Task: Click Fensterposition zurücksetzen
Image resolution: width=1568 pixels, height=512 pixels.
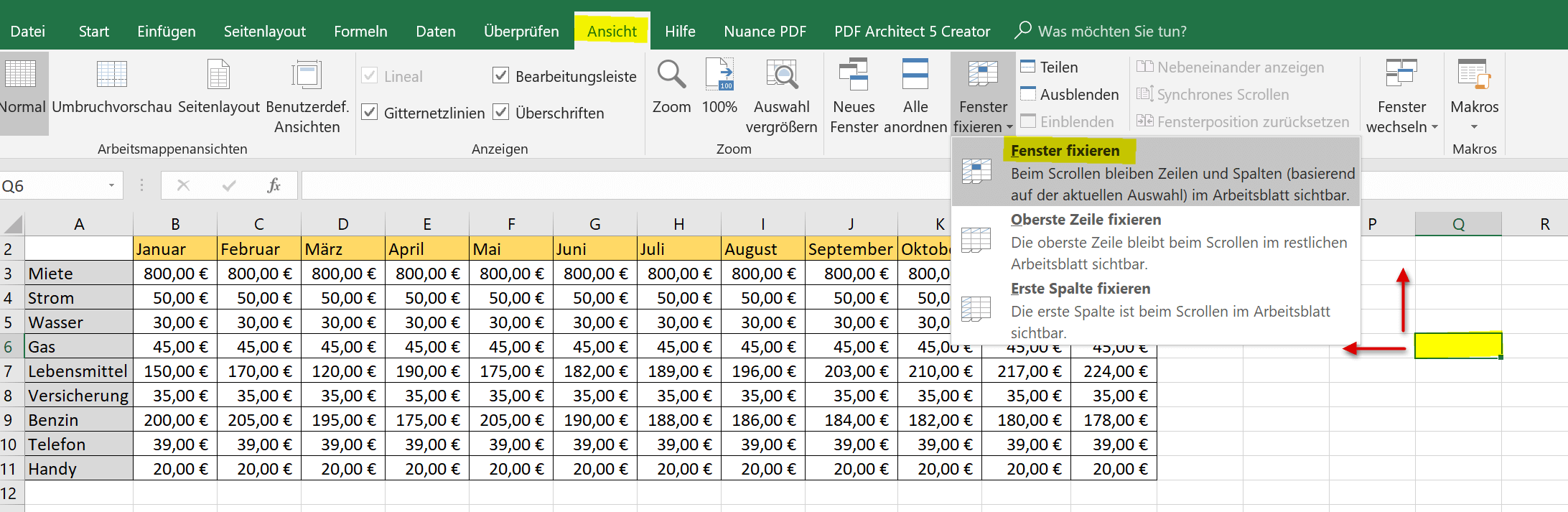Action: 1243,122
